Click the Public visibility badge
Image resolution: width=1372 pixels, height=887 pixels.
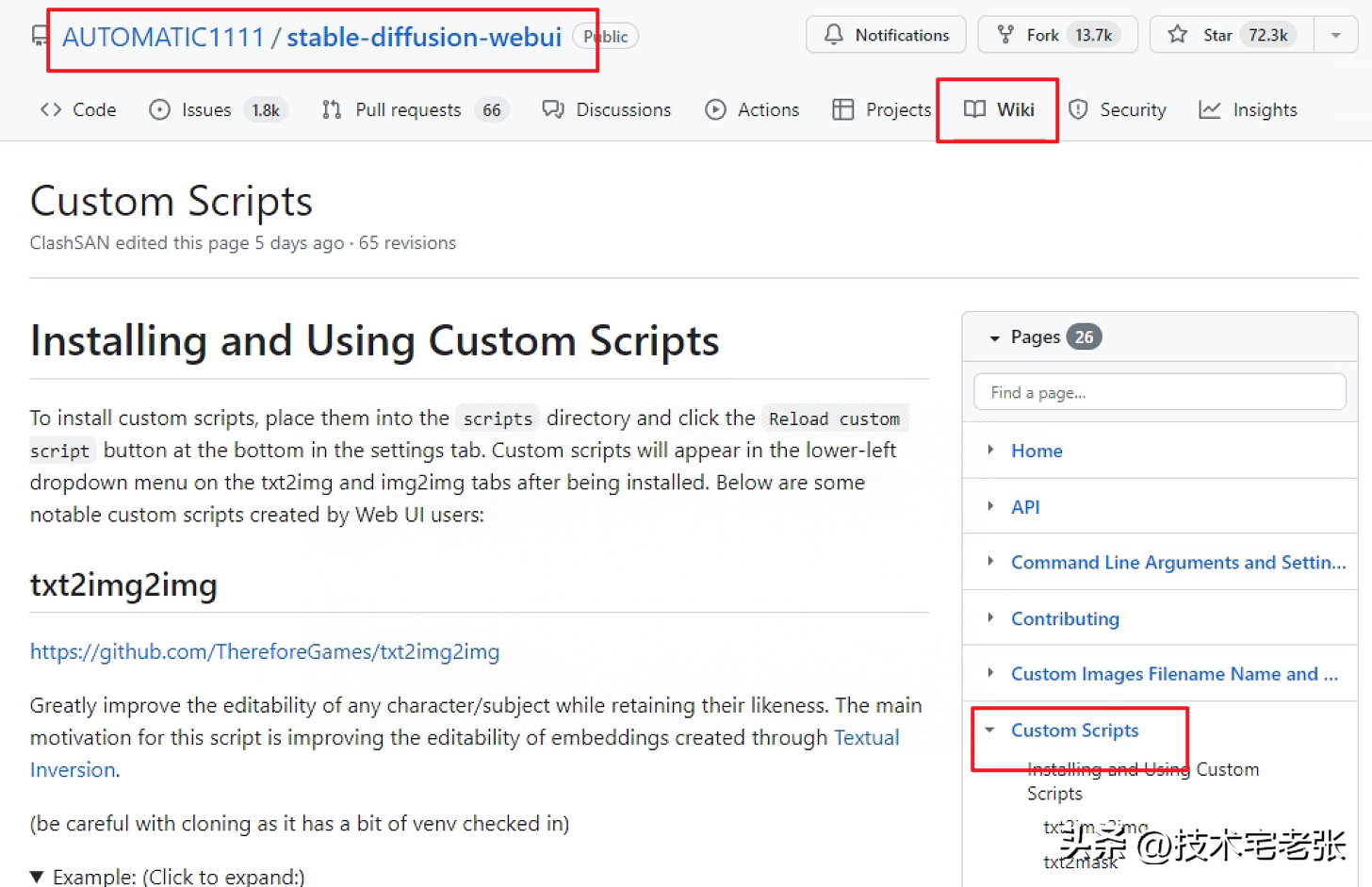[606, 36]
